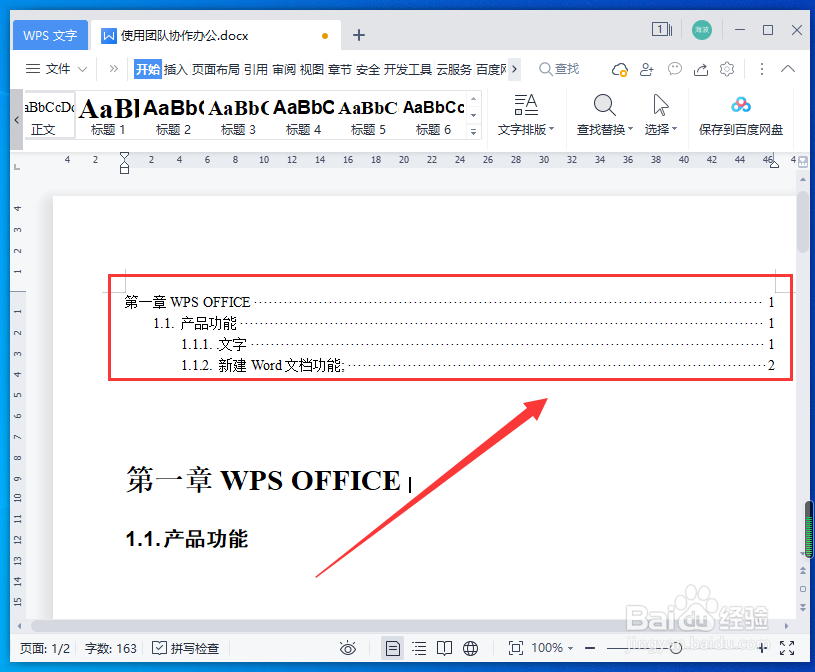This screenshot has height=672, width=815.
Task: Collapse the ribbon with up chevron
Action: click(788, 69)
